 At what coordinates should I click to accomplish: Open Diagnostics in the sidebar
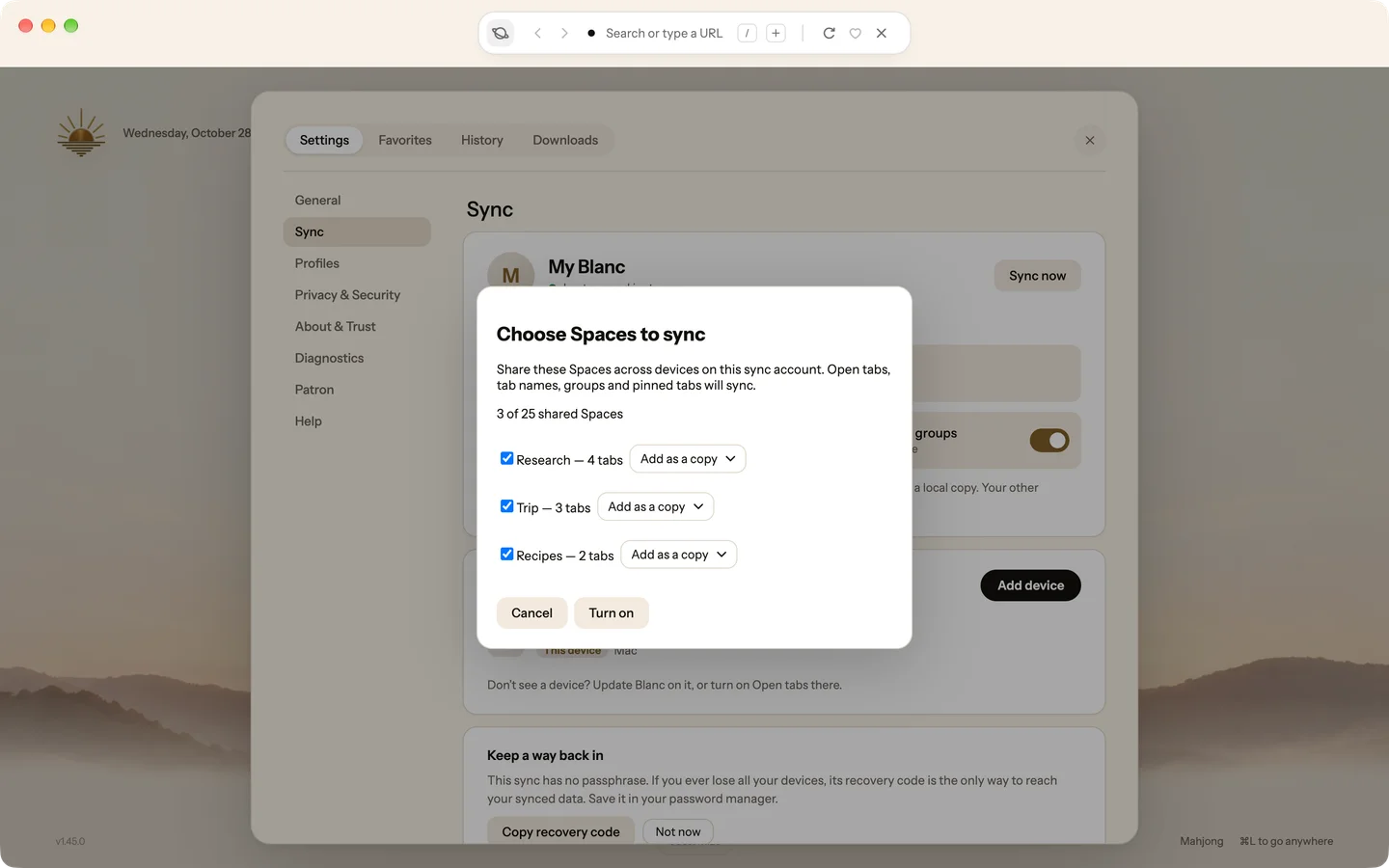click(357, 358)
